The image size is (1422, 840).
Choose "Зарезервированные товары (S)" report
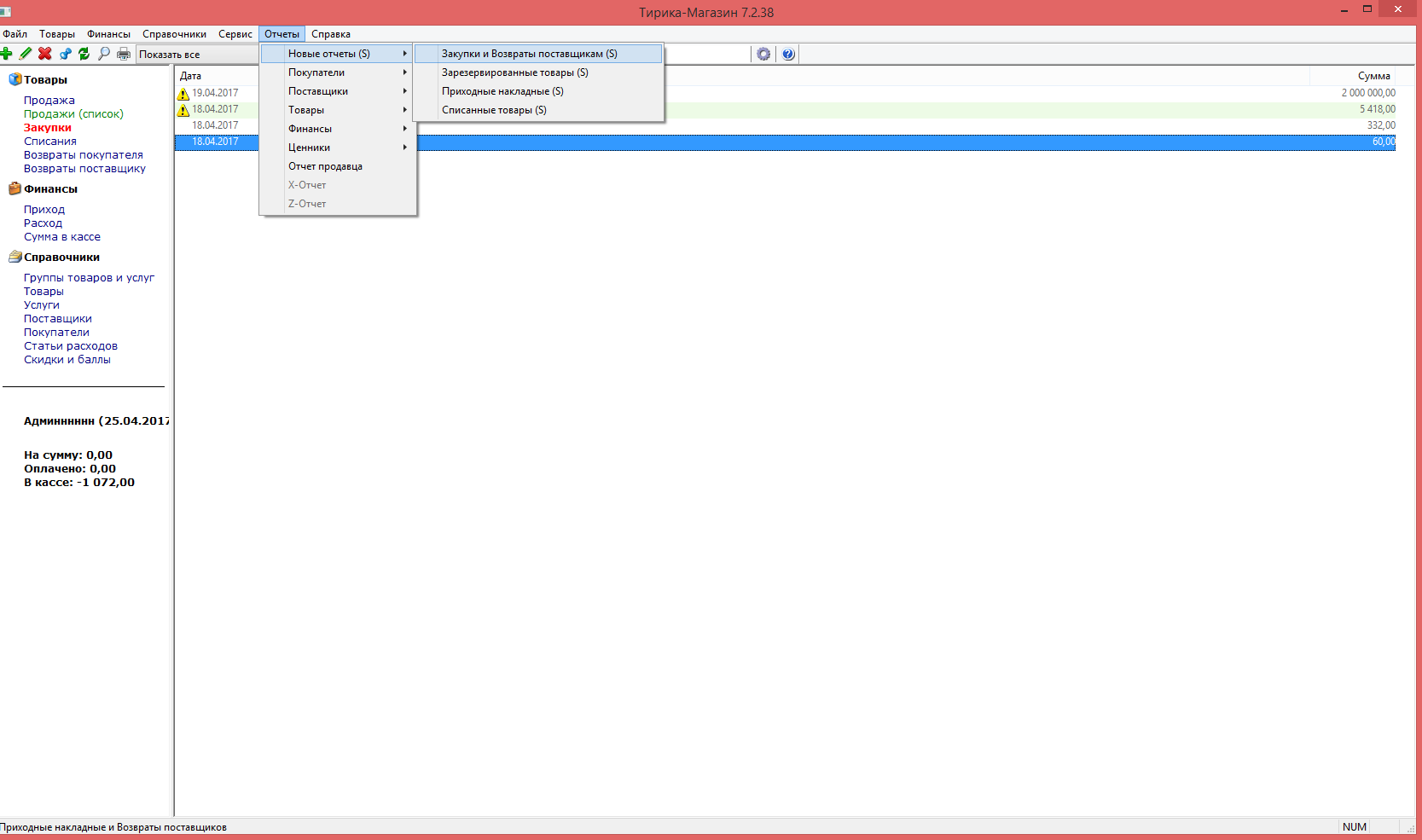point(538,72)
